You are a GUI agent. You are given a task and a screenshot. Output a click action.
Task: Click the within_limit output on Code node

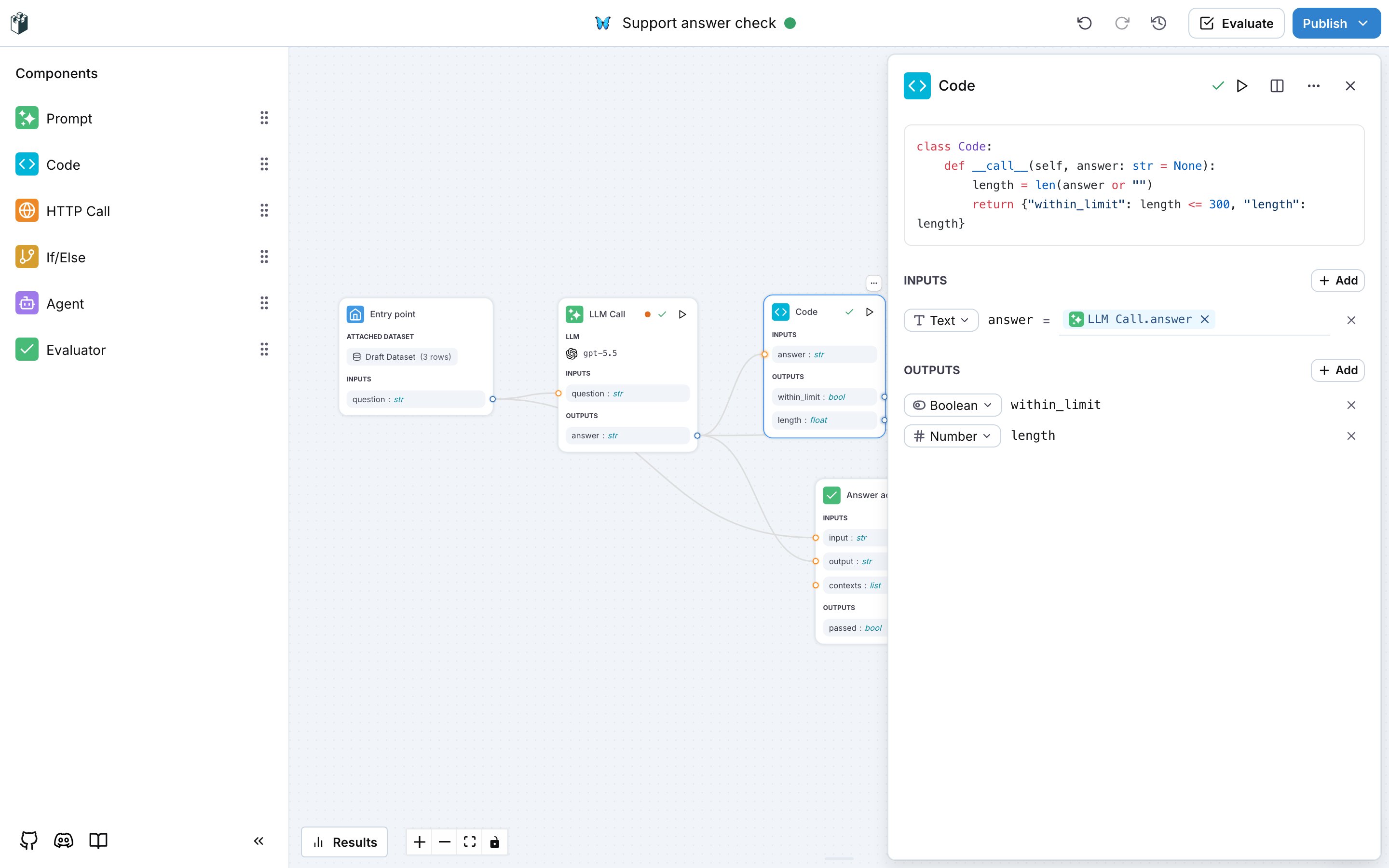tap(824, 397)
